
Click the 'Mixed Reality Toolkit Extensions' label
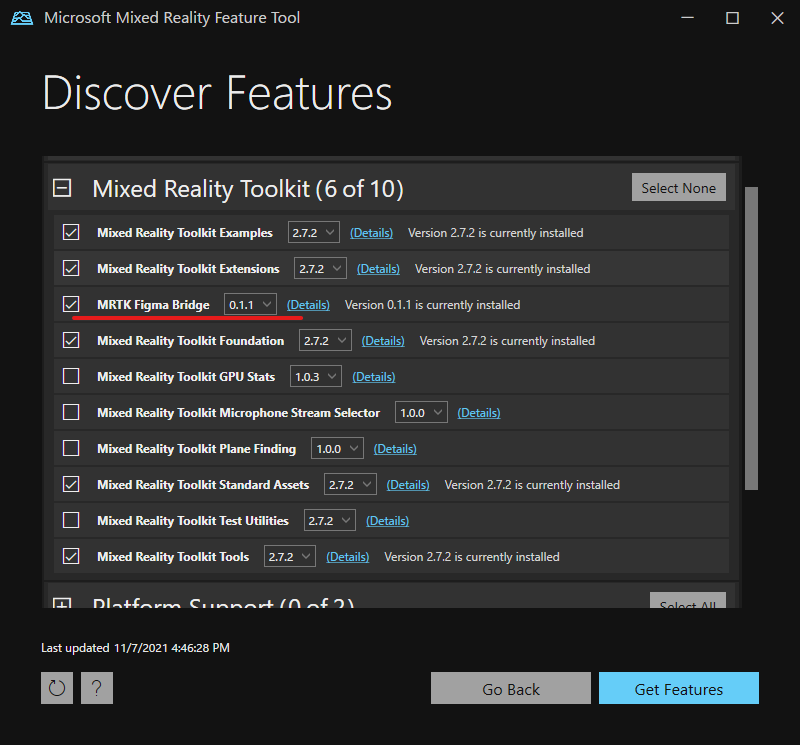pyautogui.click(x=188, y=269)
